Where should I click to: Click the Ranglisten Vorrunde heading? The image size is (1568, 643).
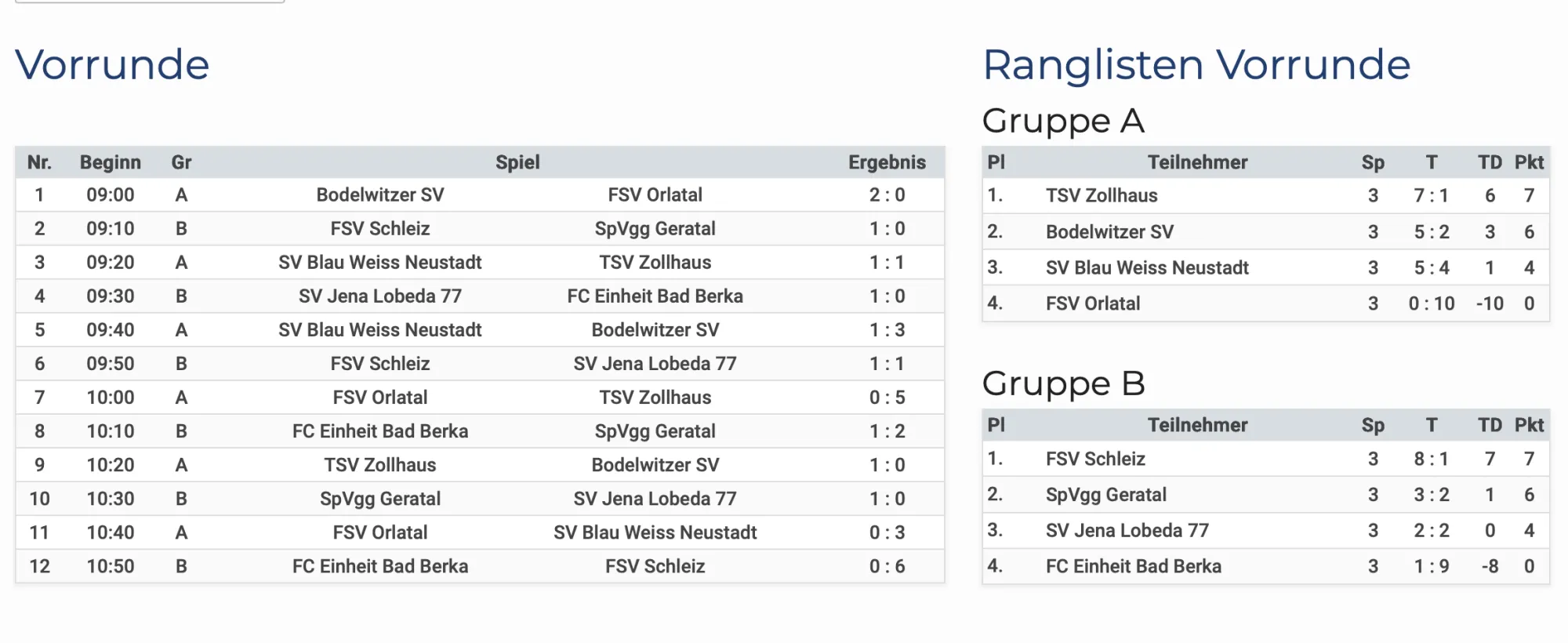click(1196, 64)
